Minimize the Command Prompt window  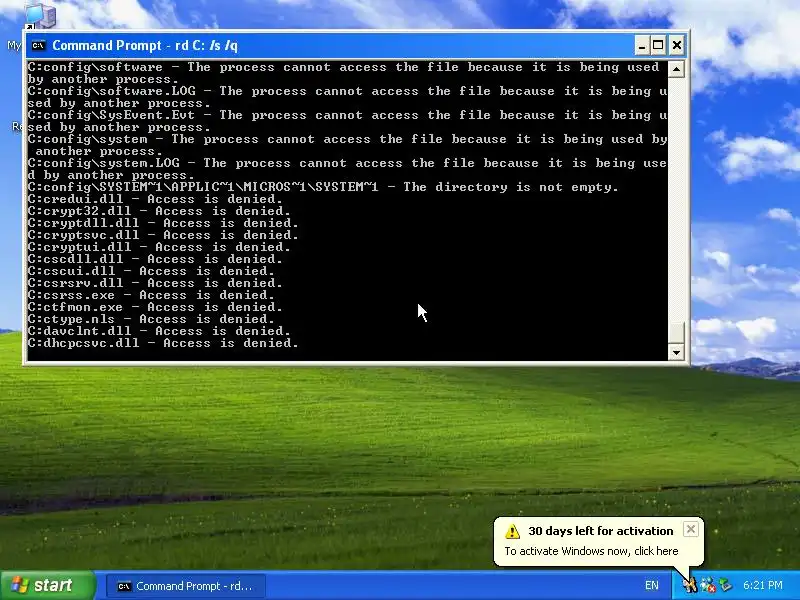642,46
